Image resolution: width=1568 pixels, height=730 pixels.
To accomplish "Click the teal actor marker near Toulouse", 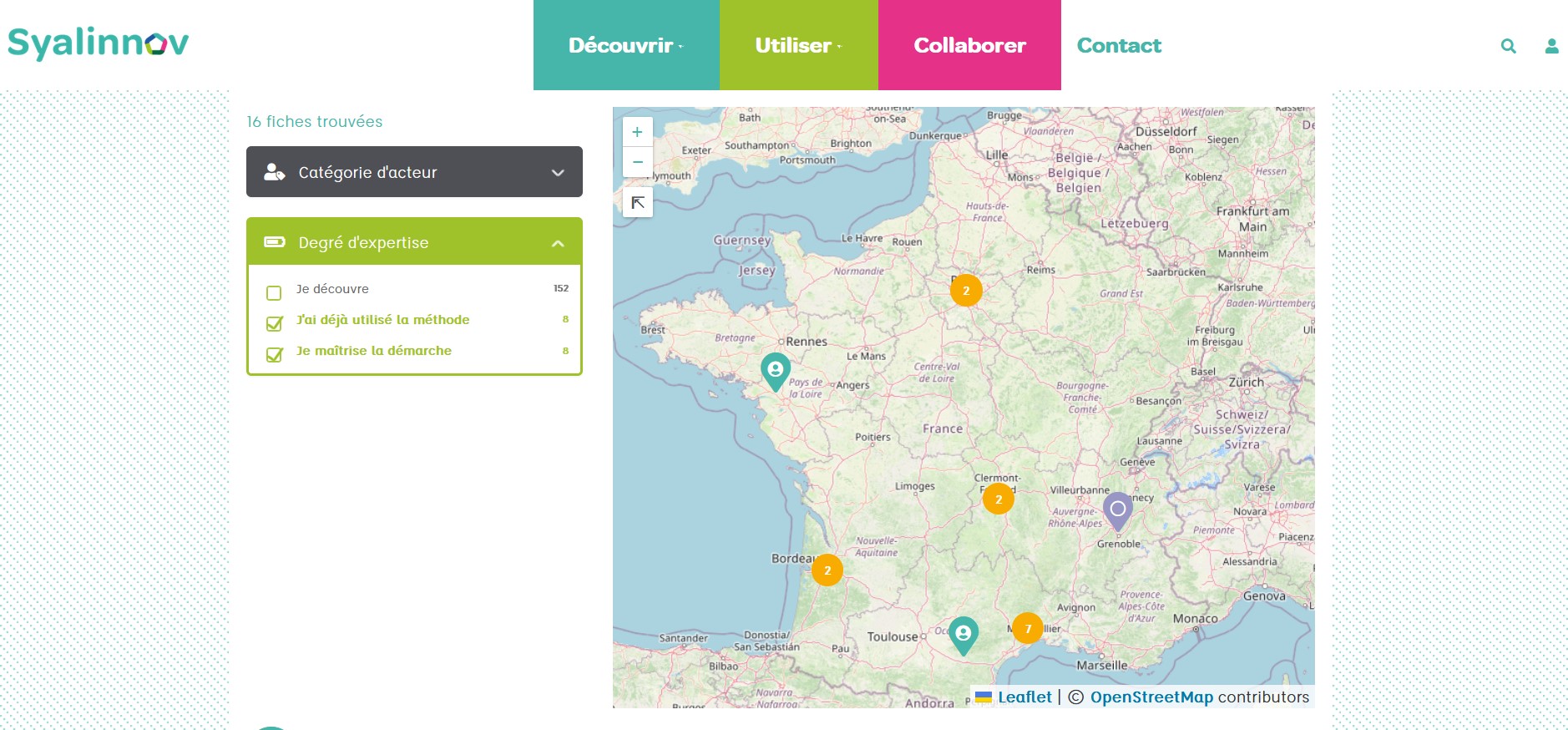I will tap(963, 634).
